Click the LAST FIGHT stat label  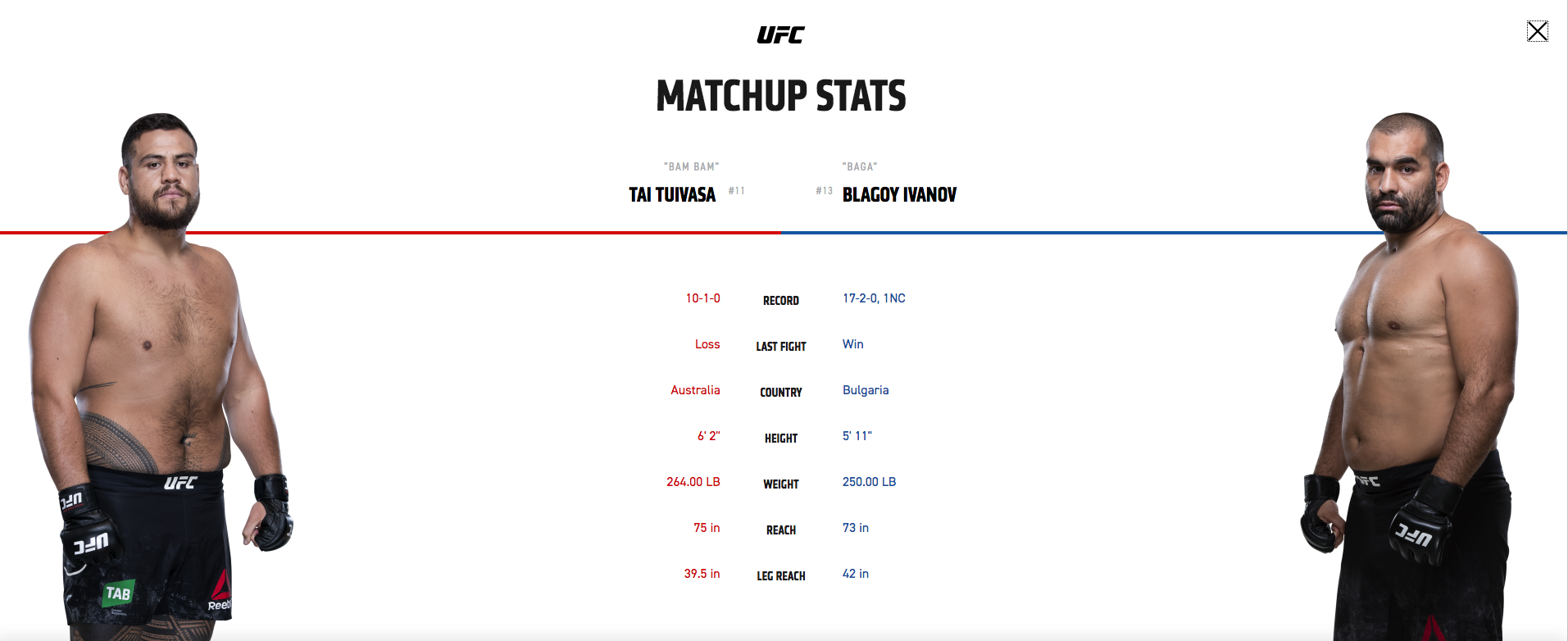click(781, 347)
